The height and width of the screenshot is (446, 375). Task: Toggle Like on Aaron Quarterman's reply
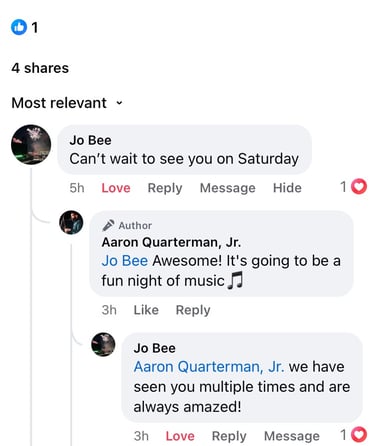pos(146,310)
